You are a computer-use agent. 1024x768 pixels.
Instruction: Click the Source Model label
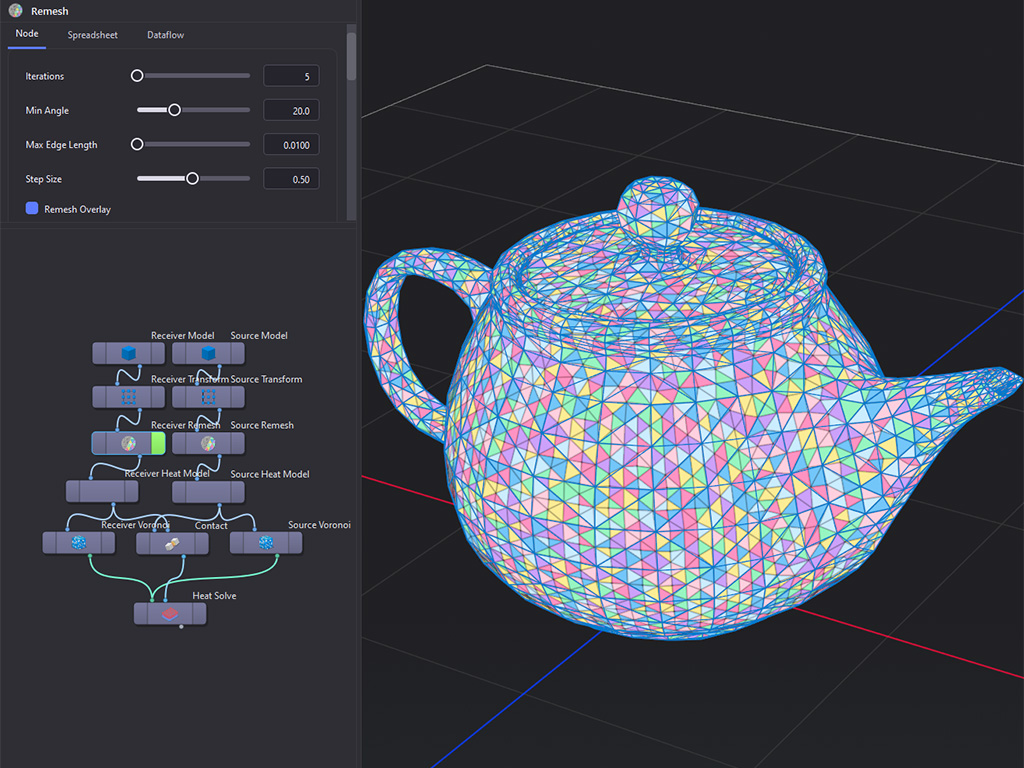pyautogui.click(x=259, y=336)
